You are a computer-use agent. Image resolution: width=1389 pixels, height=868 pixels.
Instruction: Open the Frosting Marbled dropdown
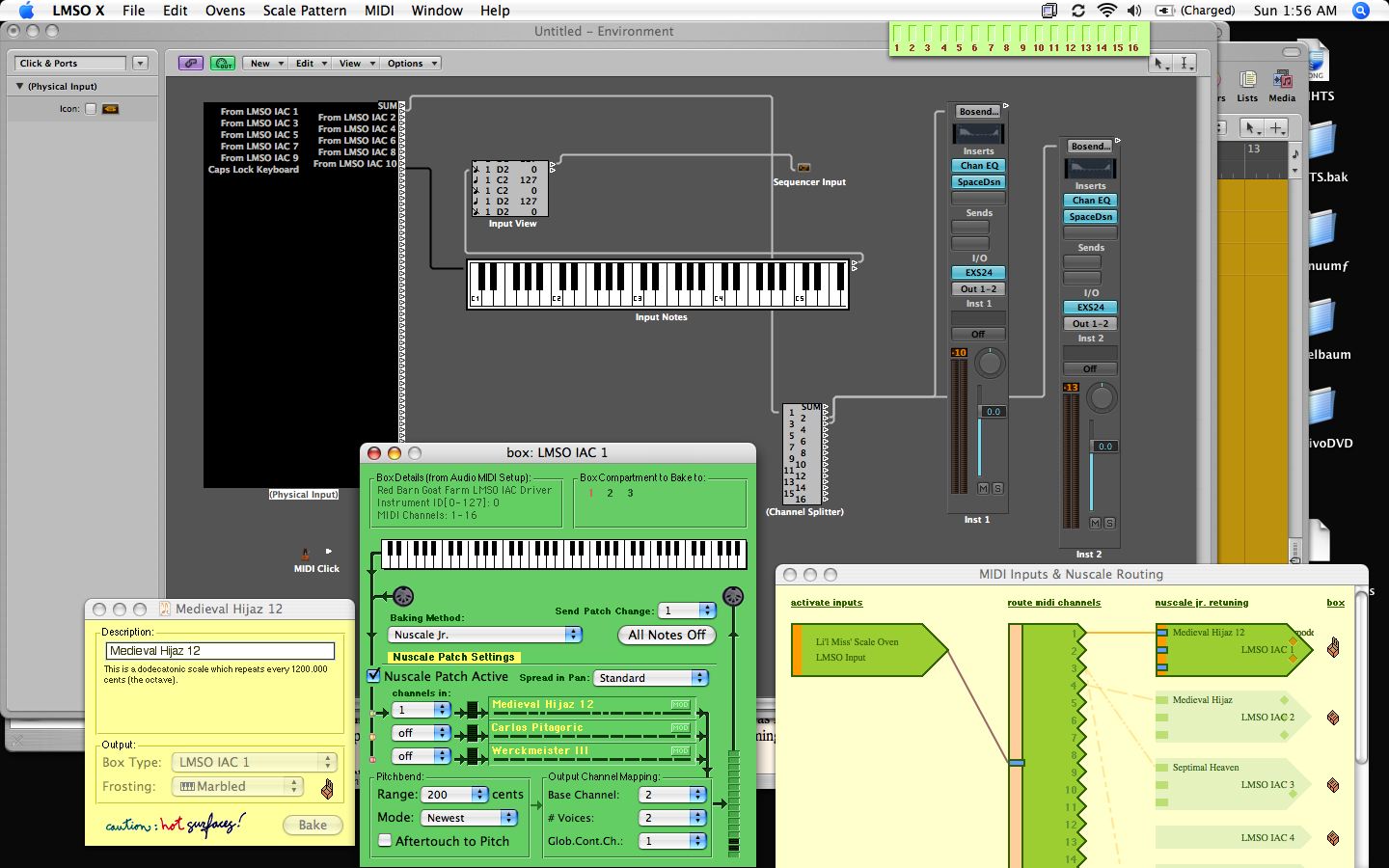coord(237,787)
